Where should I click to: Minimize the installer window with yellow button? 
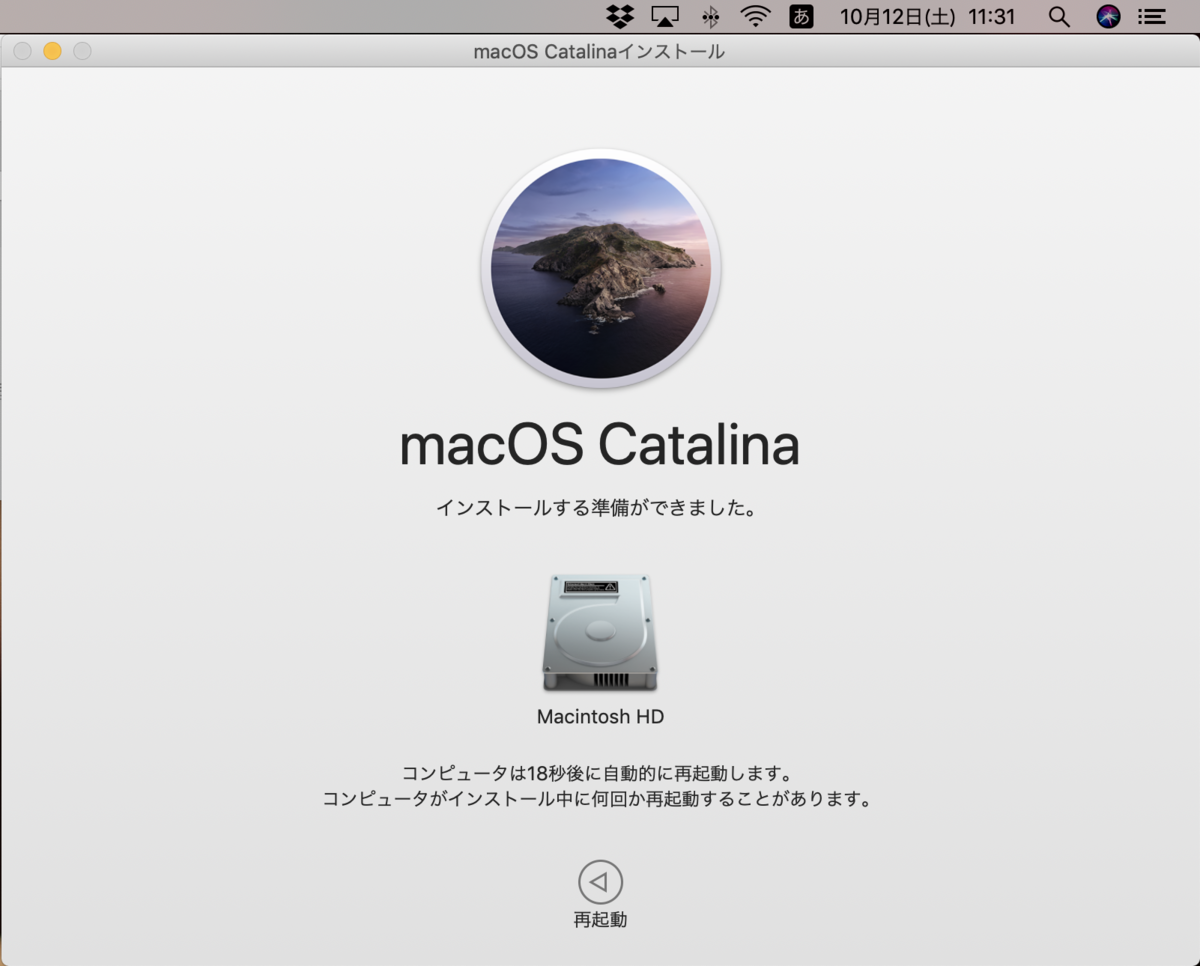(x=52, y=51)
